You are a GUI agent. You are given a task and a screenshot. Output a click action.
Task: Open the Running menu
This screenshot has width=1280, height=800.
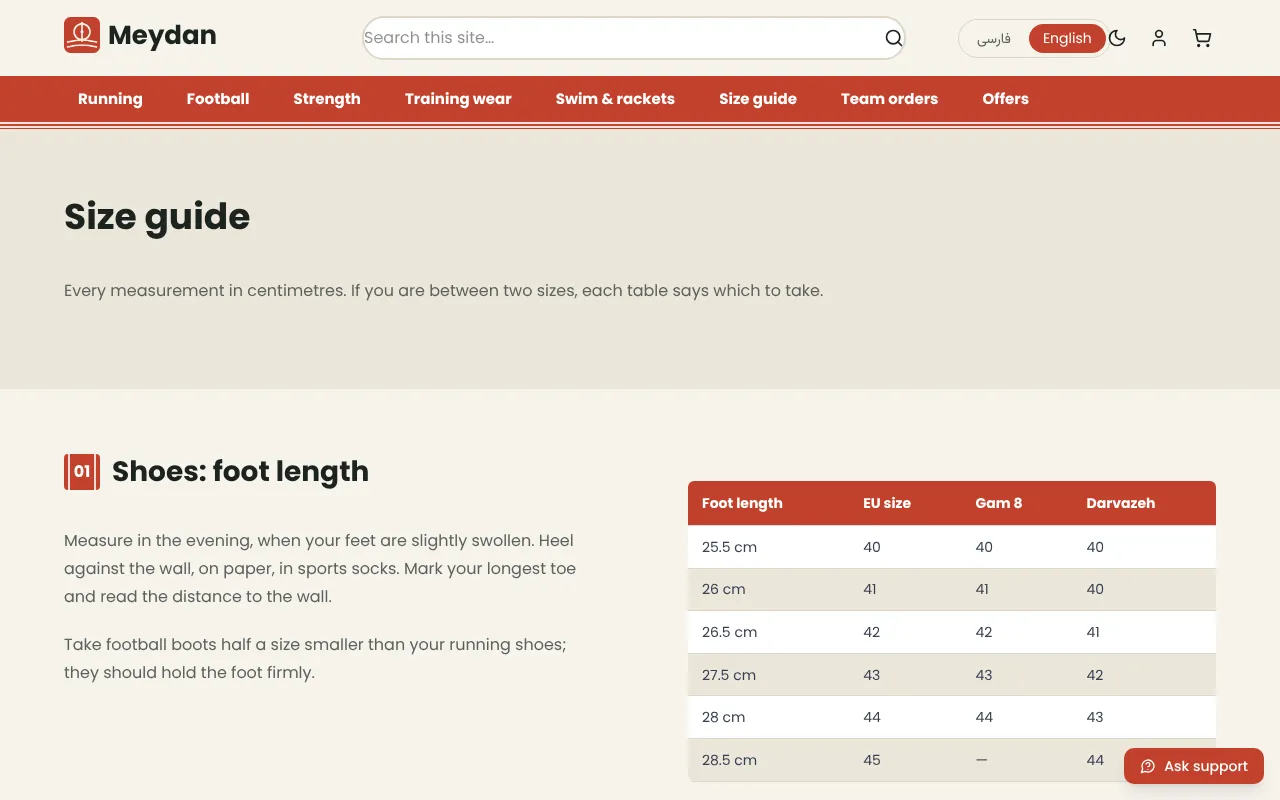tap(110, 99)
